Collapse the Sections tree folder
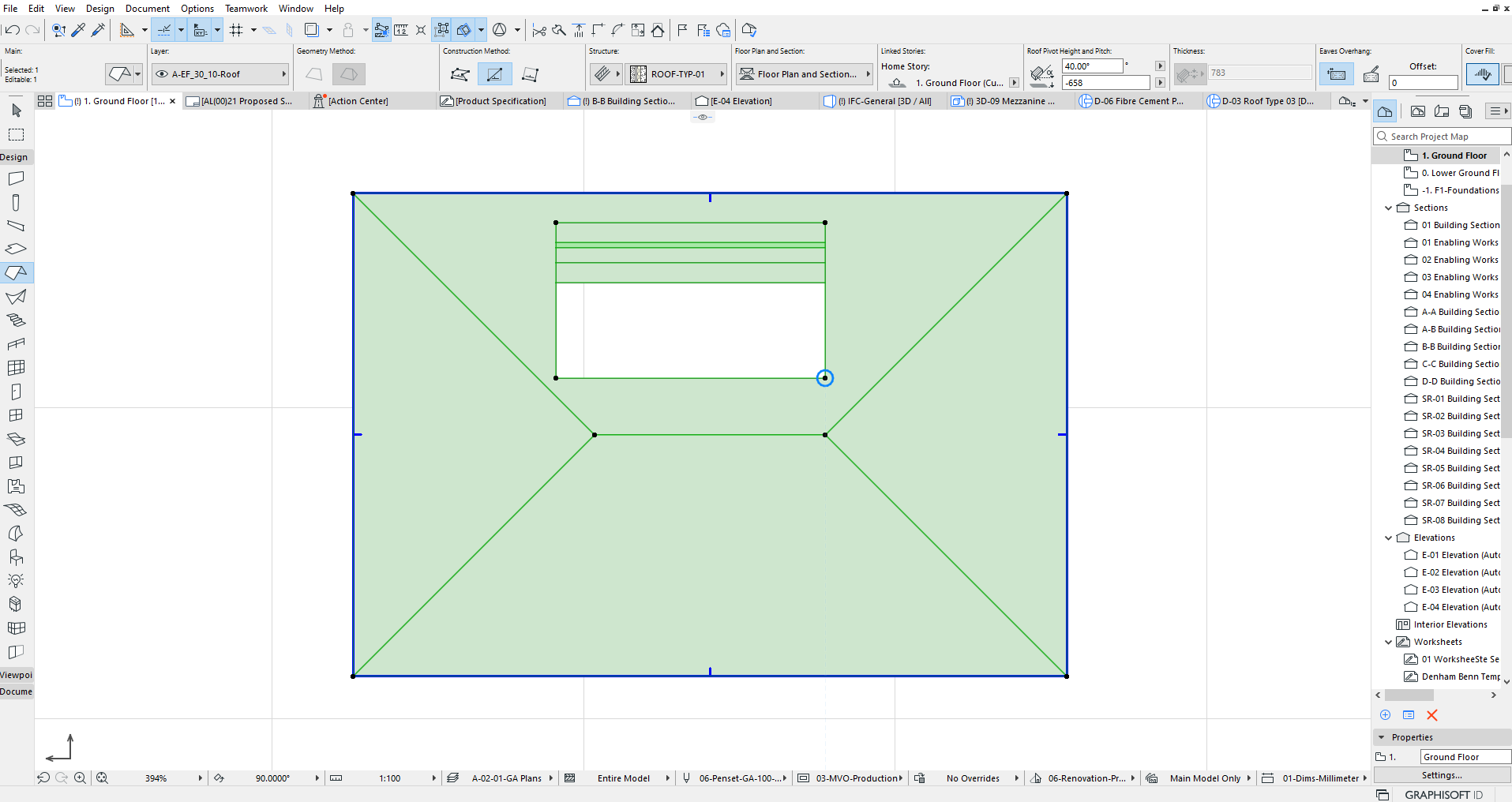The width and height of the screenshot is (1512, 802). pos(1389,208)
